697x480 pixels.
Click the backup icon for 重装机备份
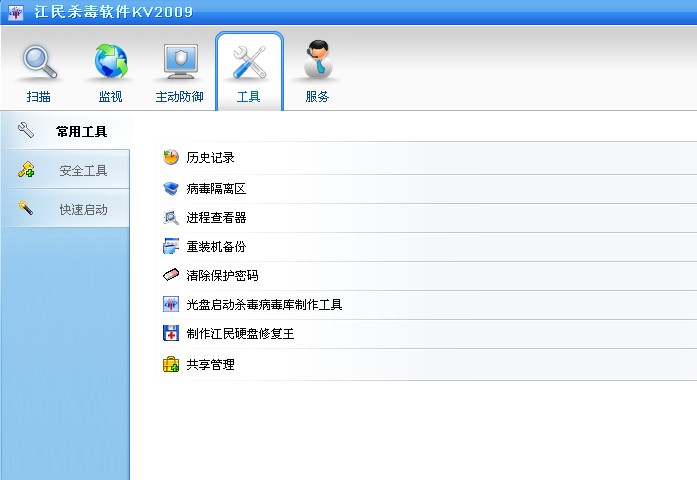[171, 246]
